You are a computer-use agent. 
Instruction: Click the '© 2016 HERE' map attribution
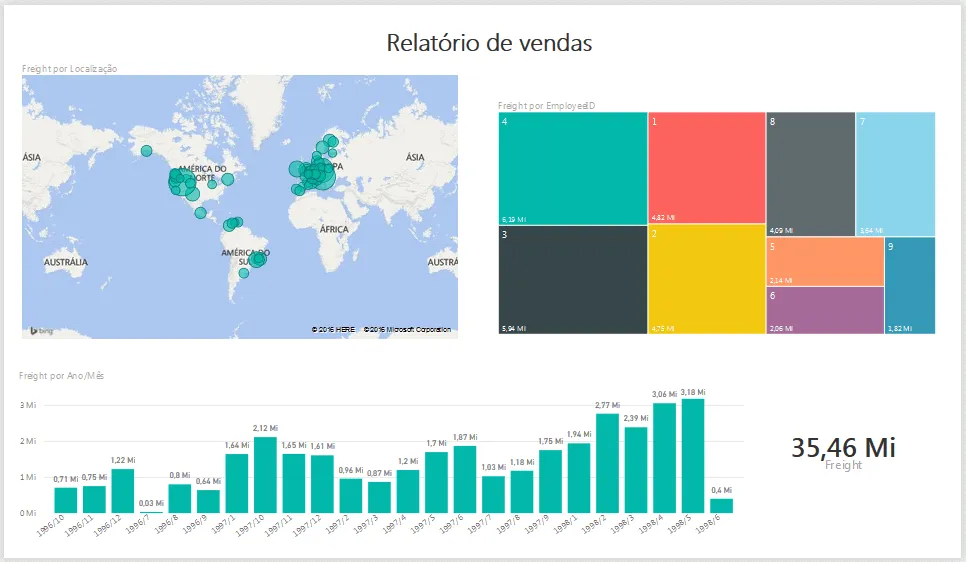333,330
